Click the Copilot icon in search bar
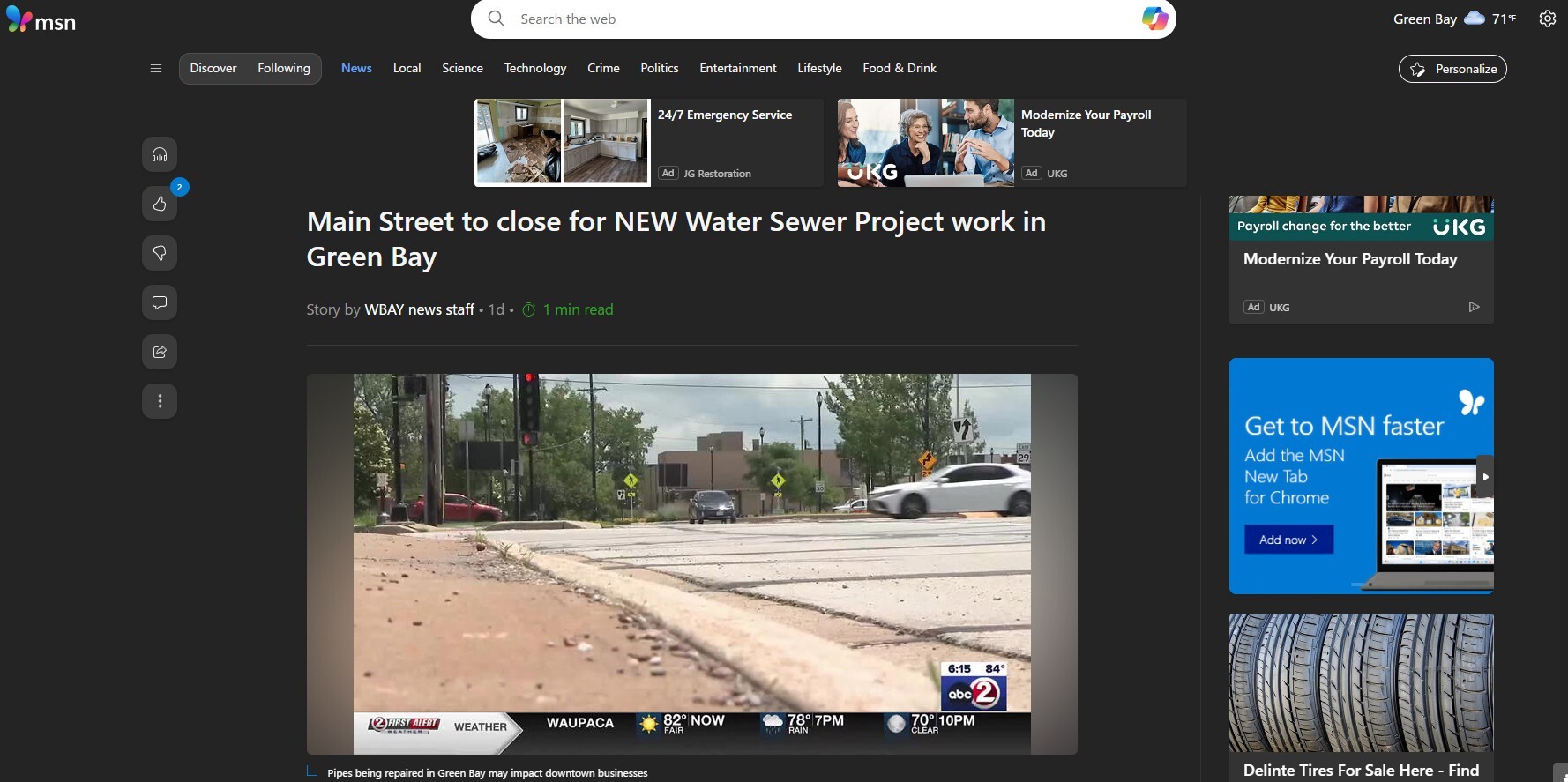1568x782 pixels. pyautogui.click(x=1154, y=19)
